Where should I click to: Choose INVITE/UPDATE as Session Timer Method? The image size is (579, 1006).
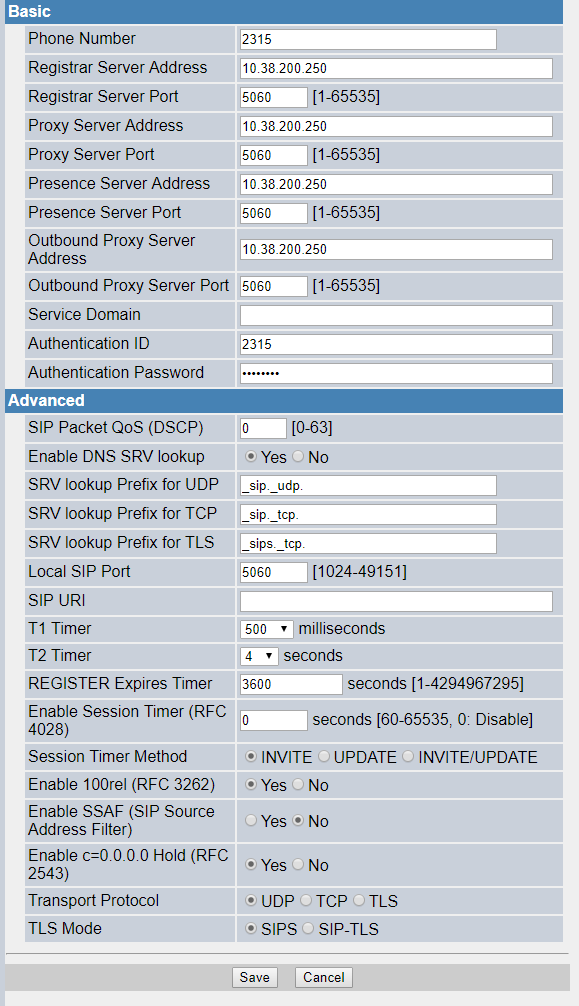pos(408,757)
